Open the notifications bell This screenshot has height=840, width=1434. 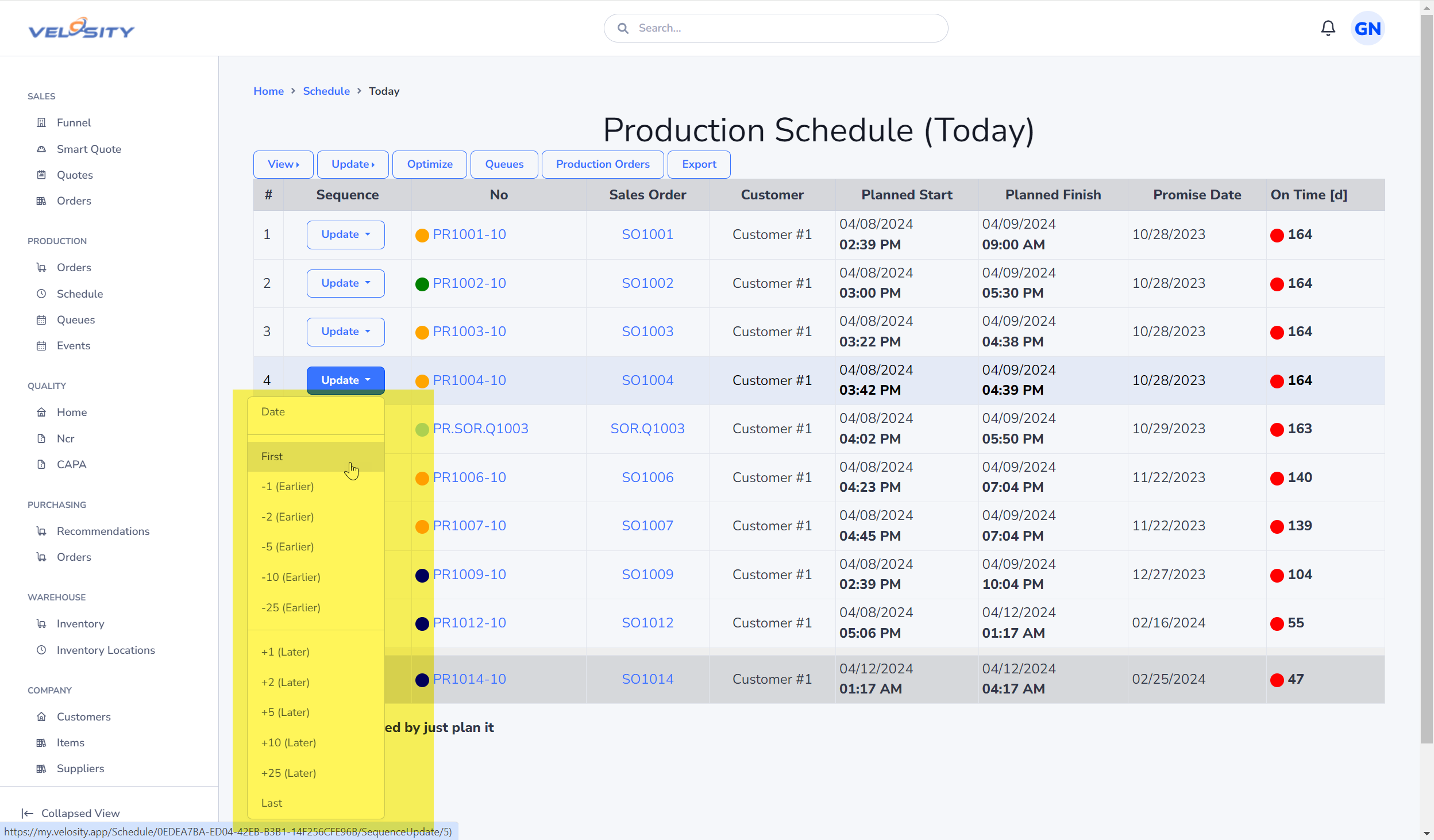tap(1328, 28)
